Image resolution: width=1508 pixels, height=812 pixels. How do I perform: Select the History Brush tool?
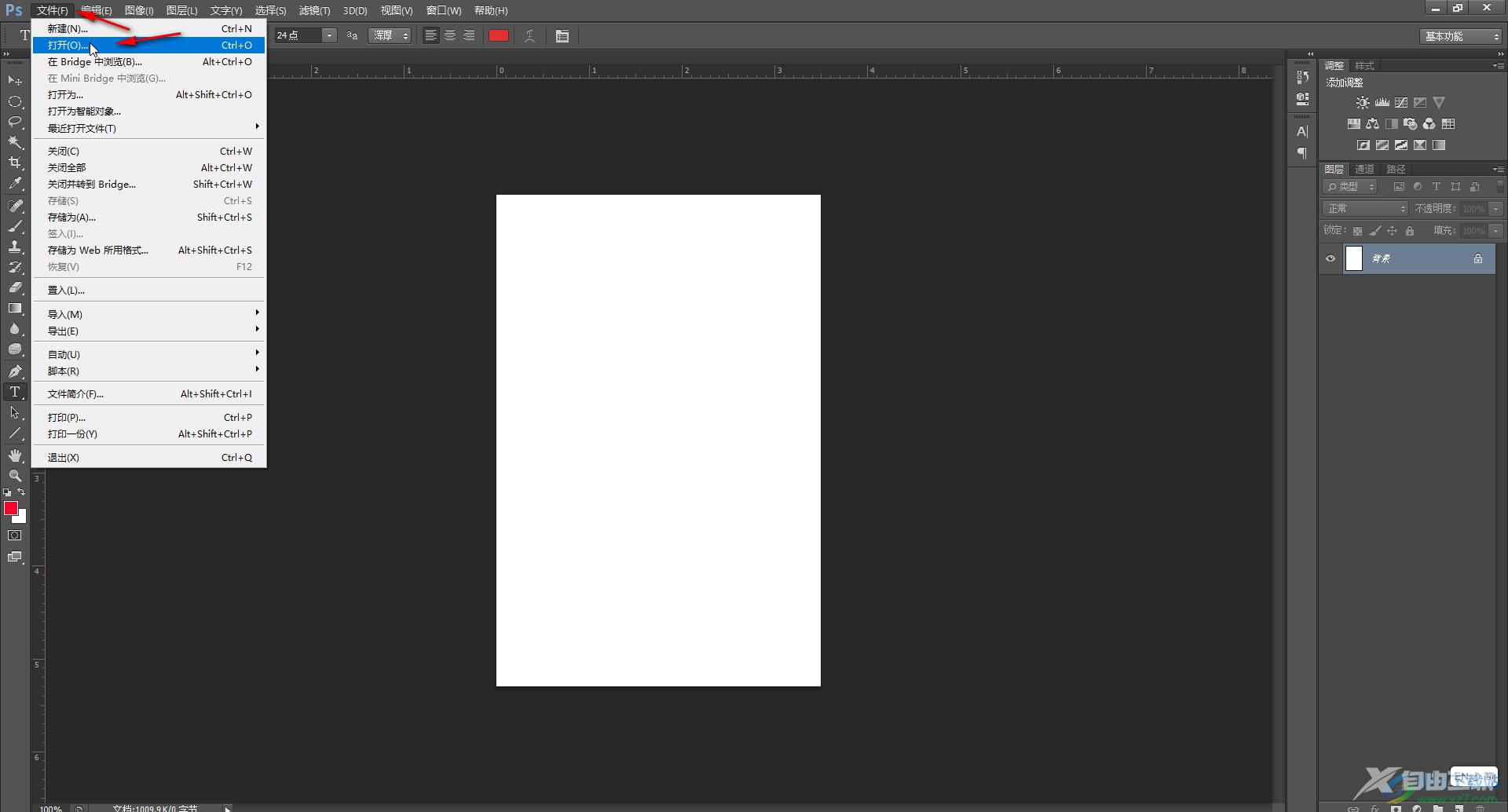(15, 267)
